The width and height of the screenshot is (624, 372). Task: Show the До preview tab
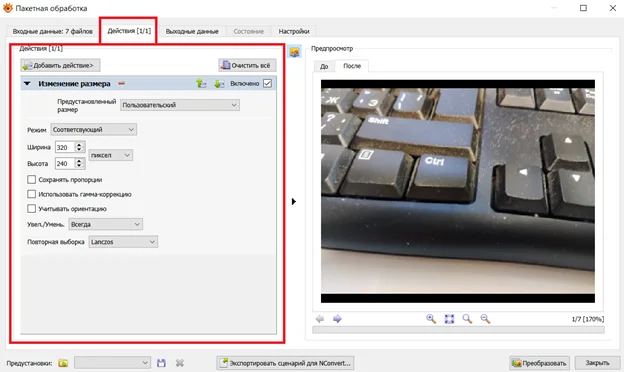324,66
